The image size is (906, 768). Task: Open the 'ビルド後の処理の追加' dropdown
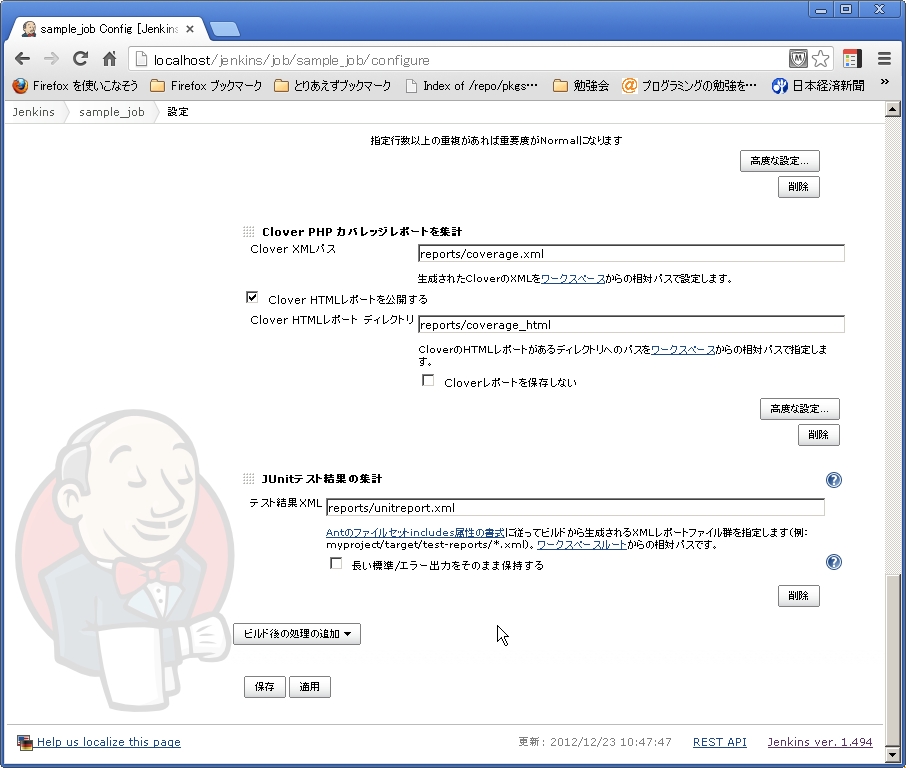(297, 634)
